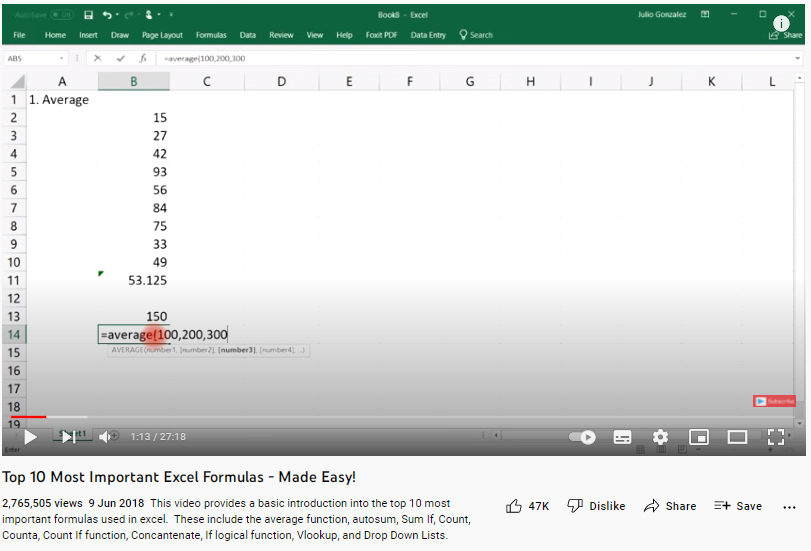Viewport: 811px width, 551px height.
Task: Switch to miniplayer mode
Action: pos(699,437)
